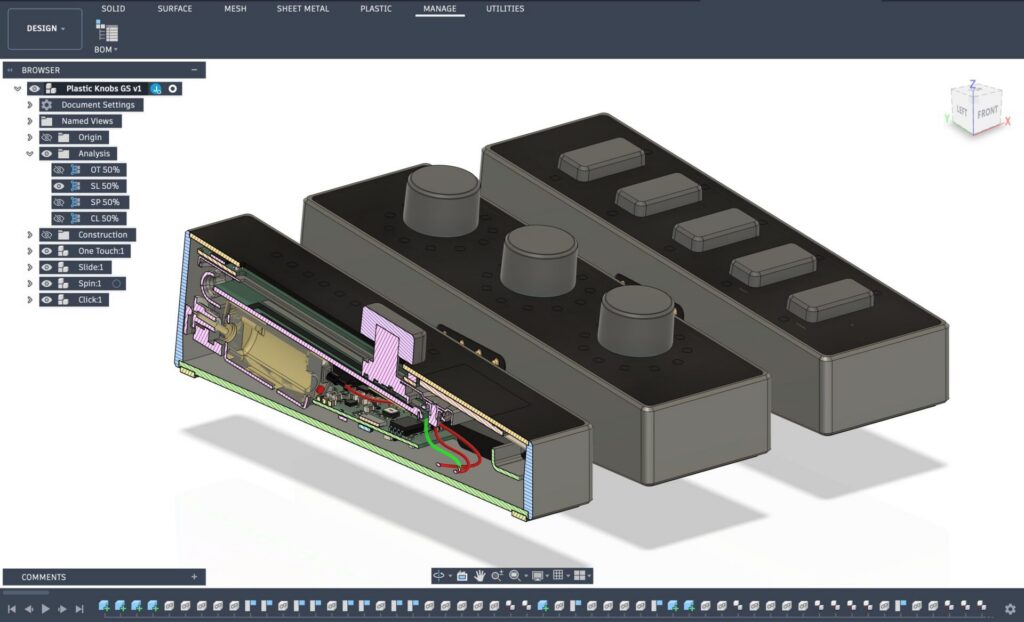Toggle visibility of Plastic Knobs GS v1
This screenshot has height=622, width=1024.
(x=35, y=88)
